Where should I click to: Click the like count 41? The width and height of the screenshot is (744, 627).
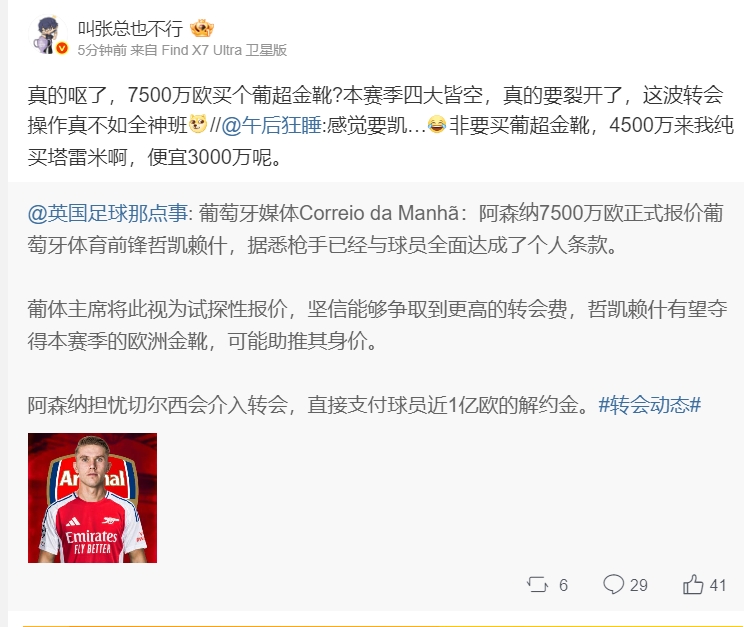[x=718, y=585]
